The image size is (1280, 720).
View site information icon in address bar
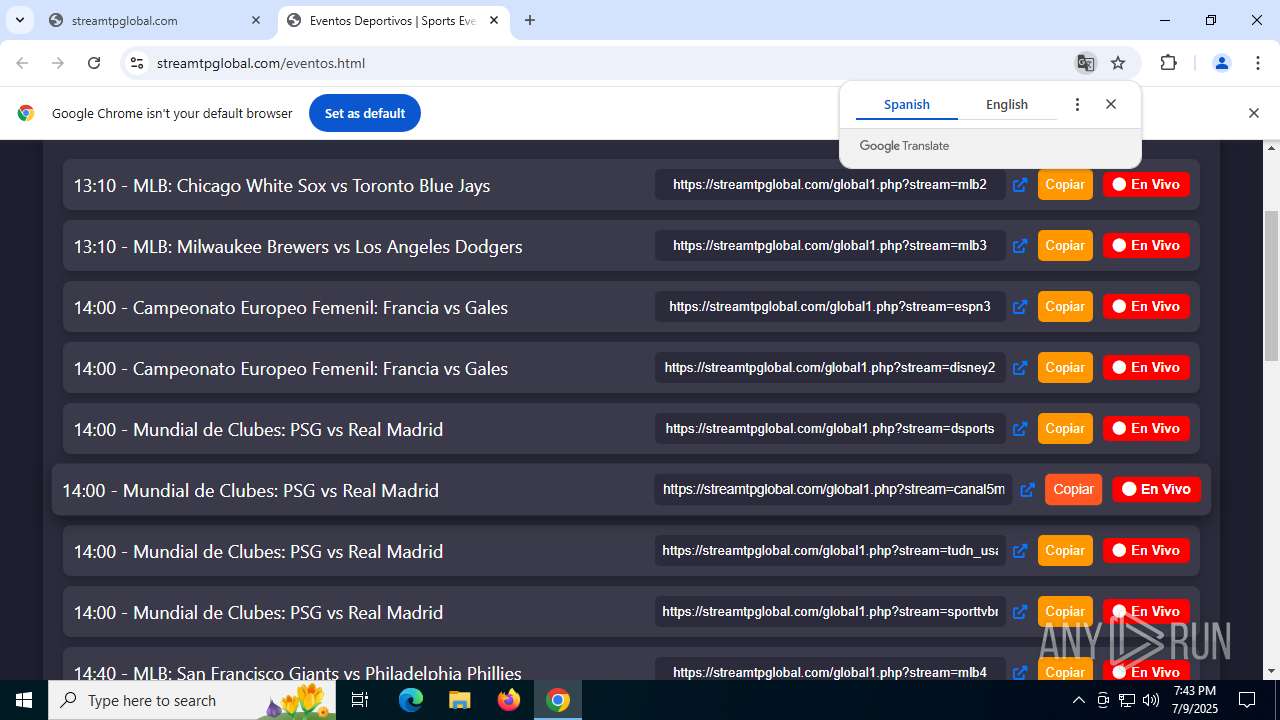click(137, 63)
